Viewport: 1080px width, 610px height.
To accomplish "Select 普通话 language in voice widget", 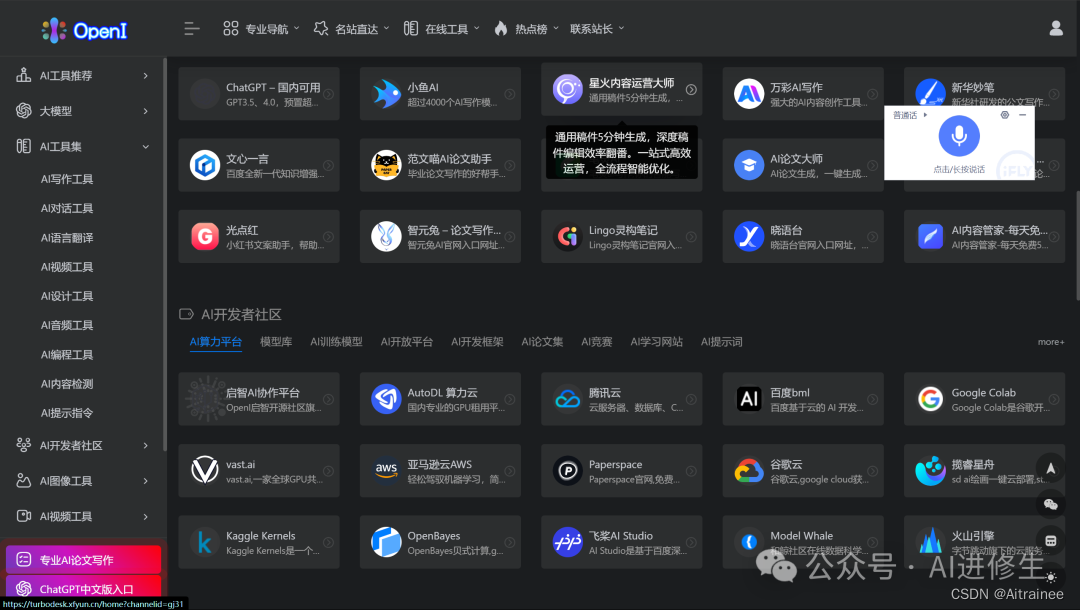I will tap(910, 116).
